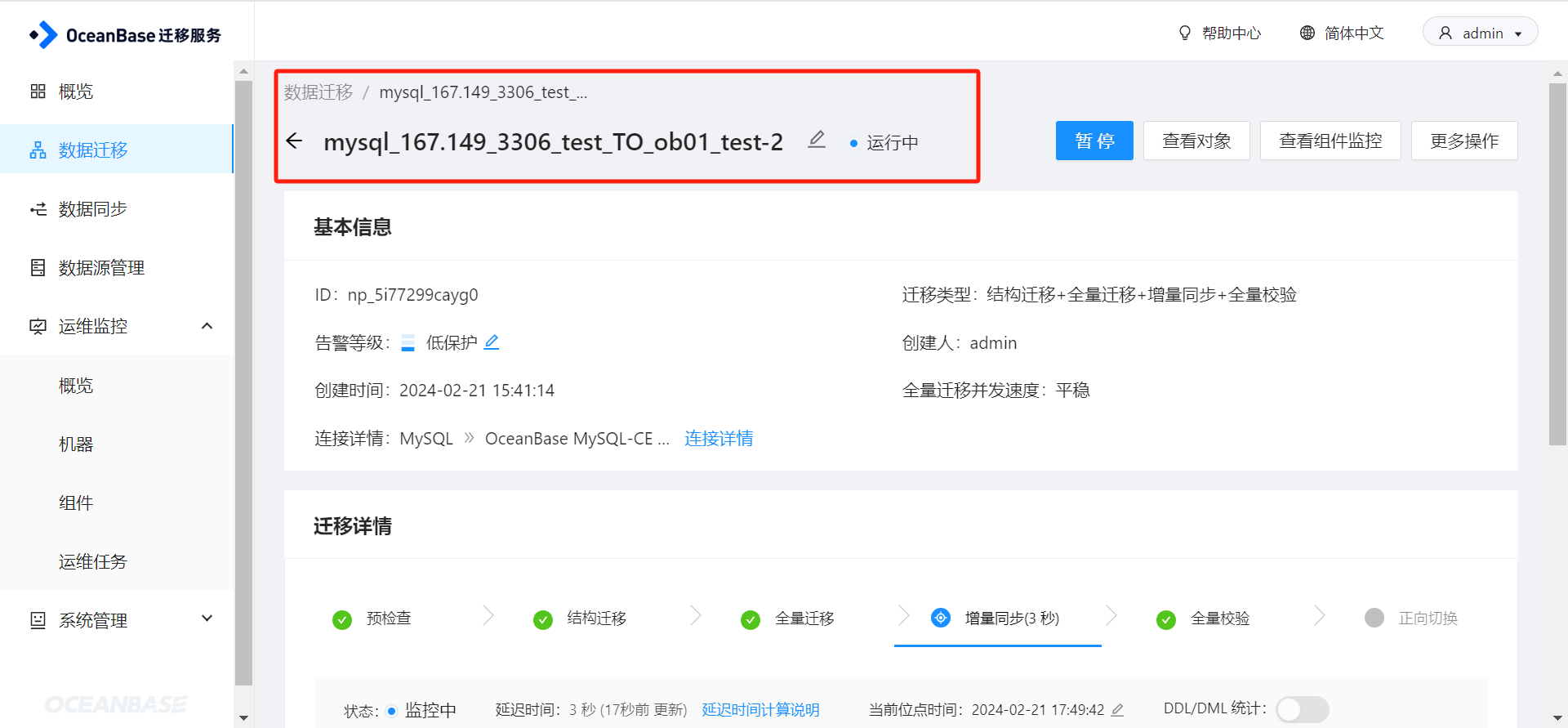Click the 数据迁移 breadcrumb link
Image resolution: width=1568 pixels, height=728 pixels.
tap(318, 92)
